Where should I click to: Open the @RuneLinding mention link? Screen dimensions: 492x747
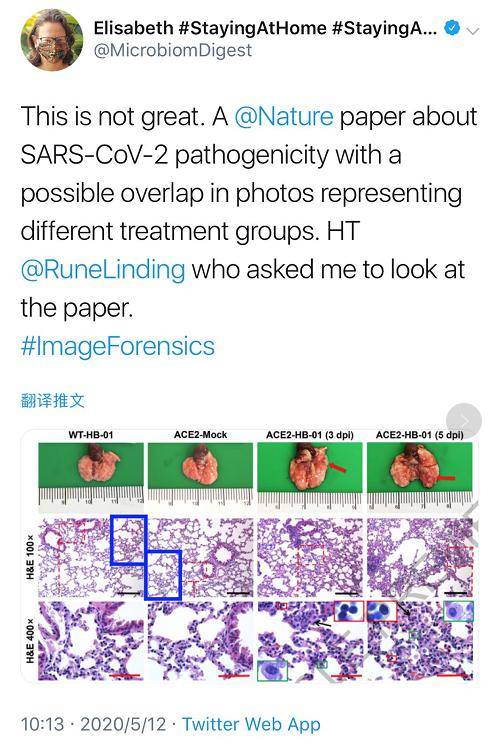(103, 270)
